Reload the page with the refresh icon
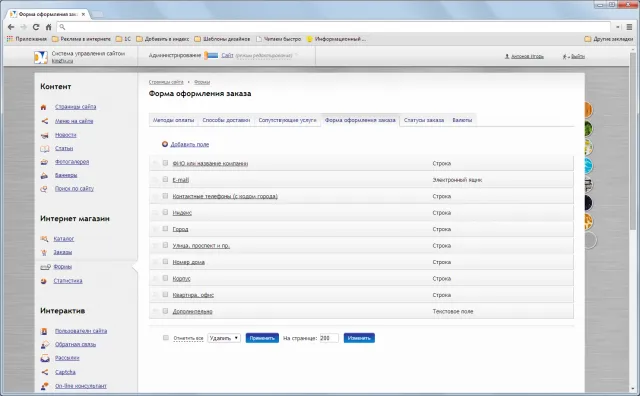 pos(36,27)
